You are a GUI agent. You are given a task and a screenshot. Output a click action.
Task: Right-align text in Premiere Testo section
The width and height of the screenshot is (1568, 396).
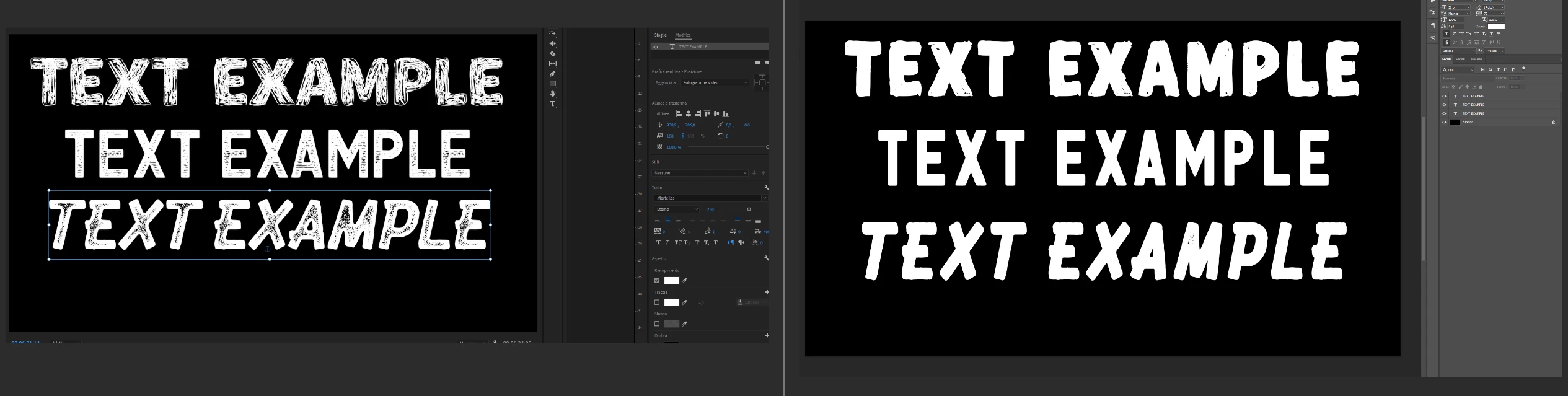coord(678,219)
